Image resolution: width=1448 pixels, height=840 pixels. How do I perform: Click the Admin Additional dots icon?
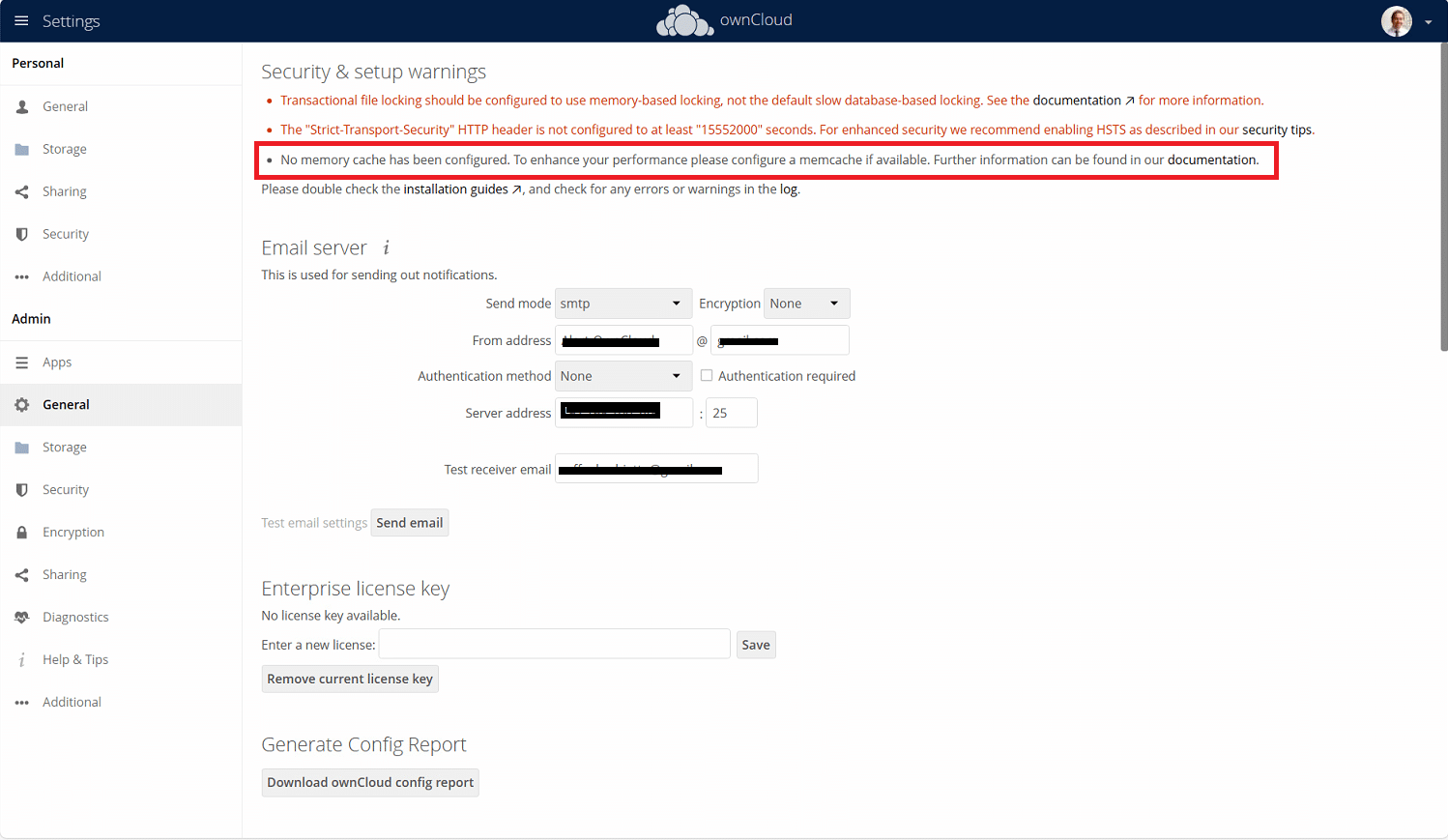tap(22, 703)
